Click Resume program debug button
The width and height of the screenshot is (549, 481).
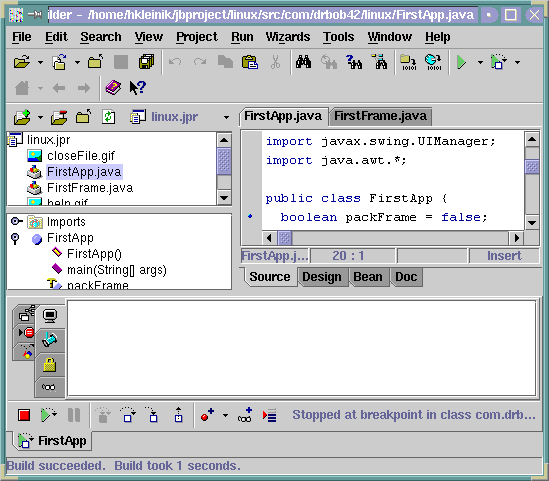(48, 415)
